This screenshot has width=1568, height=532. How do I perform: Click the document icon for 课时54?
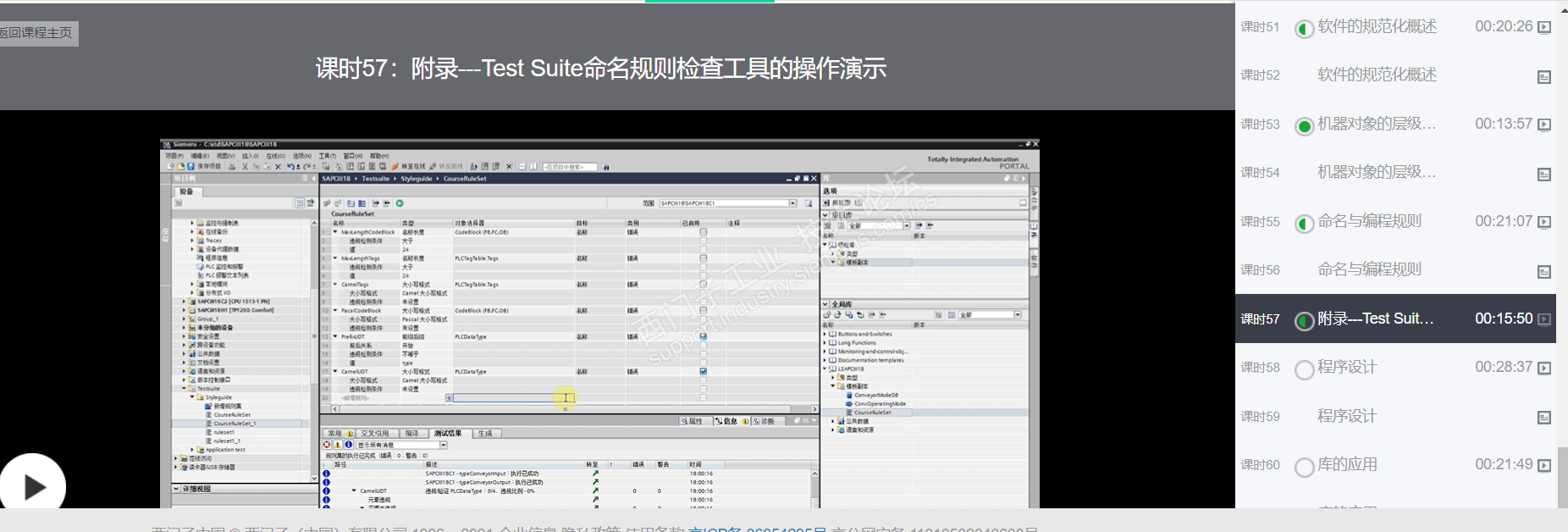tap(1544, 175)
